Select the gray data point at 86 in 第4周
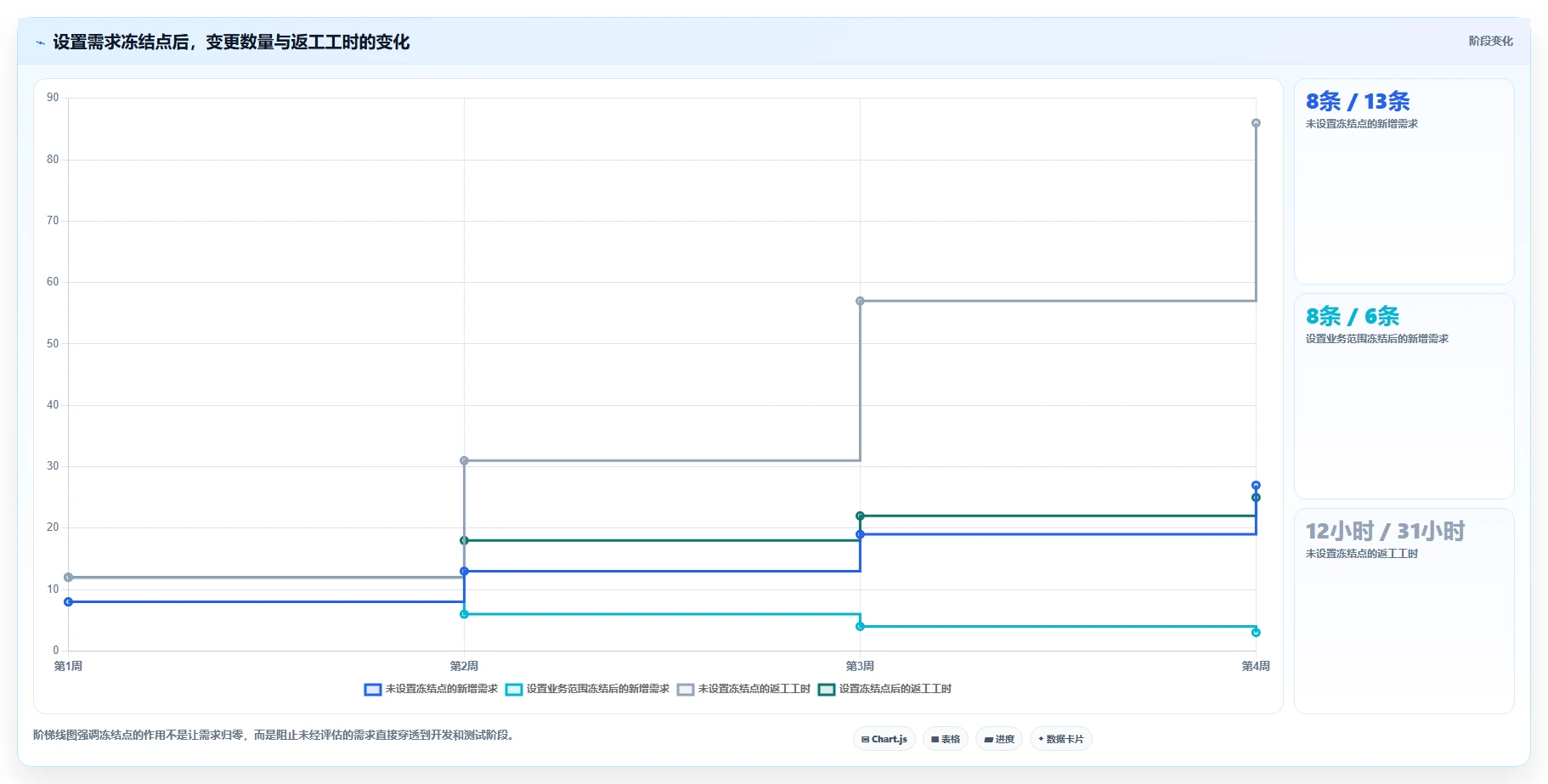 [1256, 123]
